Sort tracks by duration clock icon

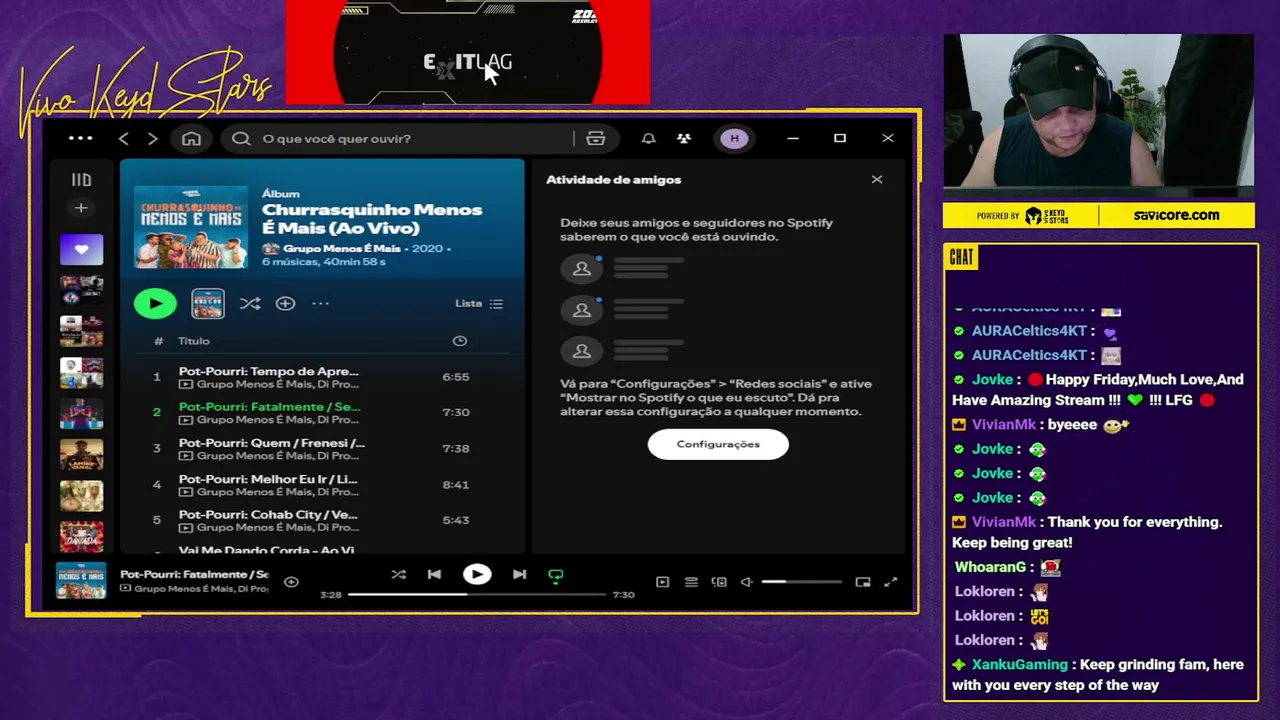click(x=460, y=341)
